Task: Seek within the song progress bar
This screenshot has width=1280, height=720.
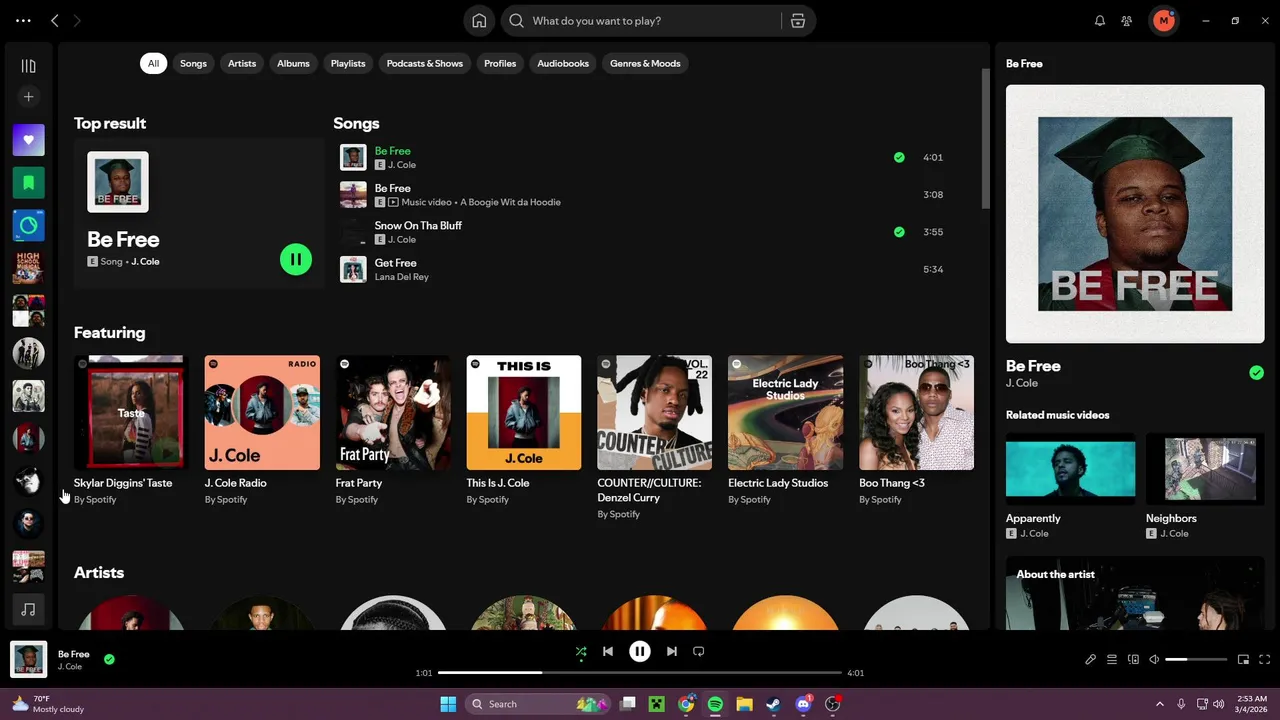Action: click(x=640, y=673)
